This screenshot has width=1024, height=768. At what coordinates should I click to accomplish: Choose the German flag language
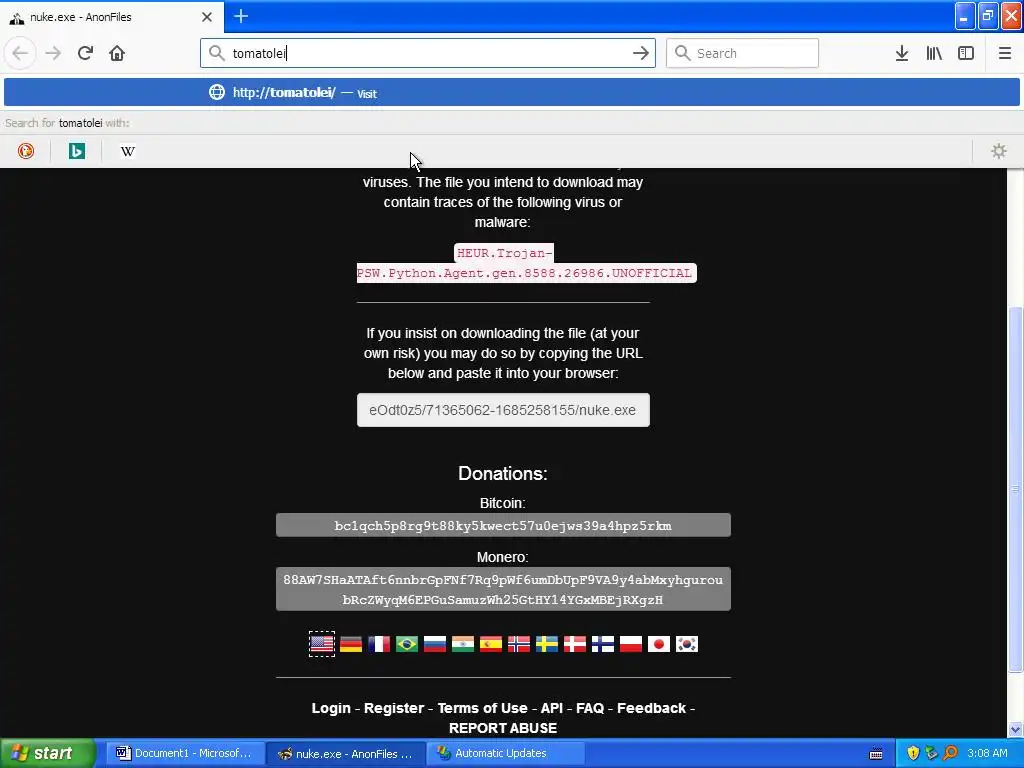351,644
